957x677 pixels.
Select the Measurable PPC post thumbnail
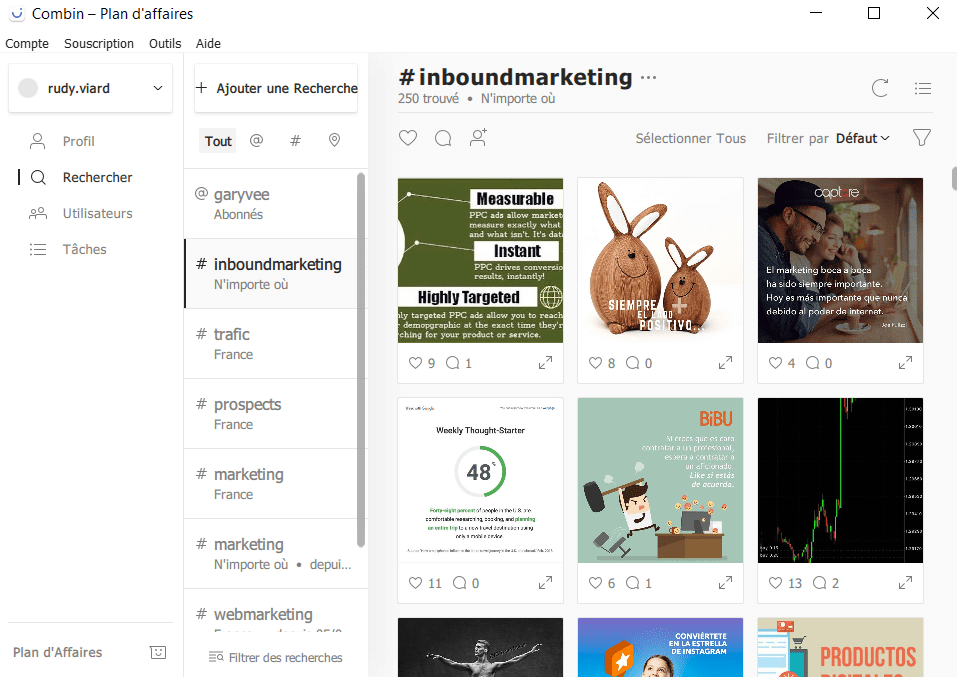[x=480, y=261]
